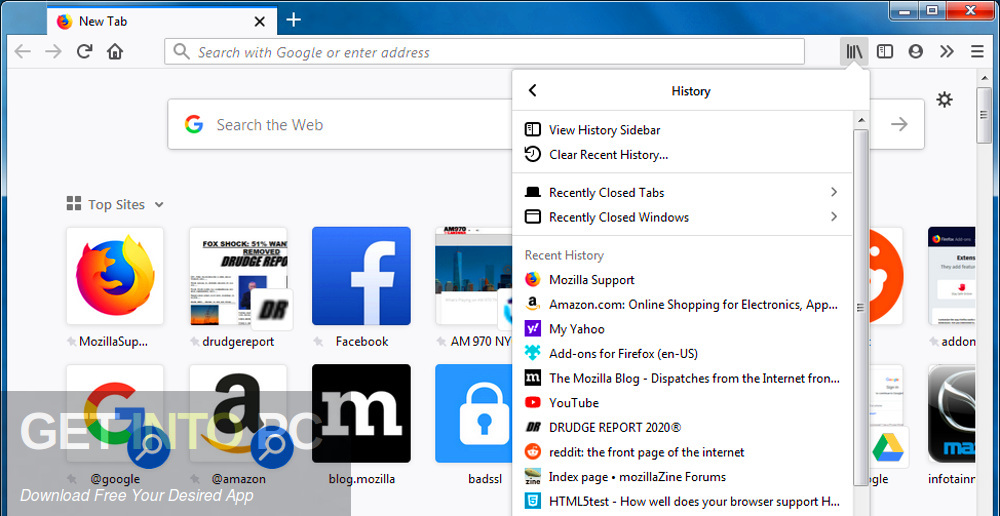
Task: Open Index page mozillaZine Forums entry
Action: pos(682,476)
